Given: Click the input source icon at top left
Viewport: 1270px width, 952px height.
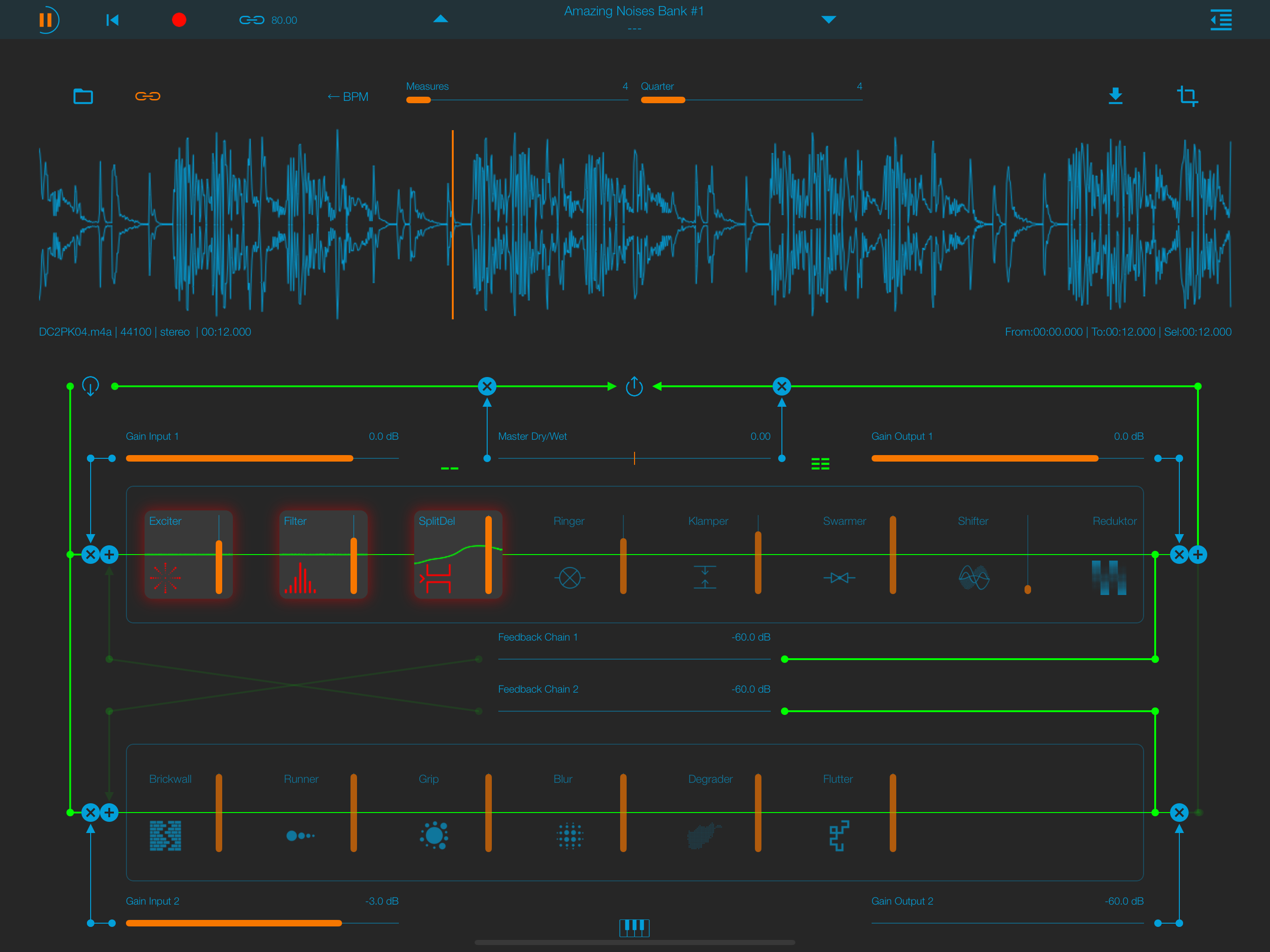Looking at the screenshot, I should [91, 386].
